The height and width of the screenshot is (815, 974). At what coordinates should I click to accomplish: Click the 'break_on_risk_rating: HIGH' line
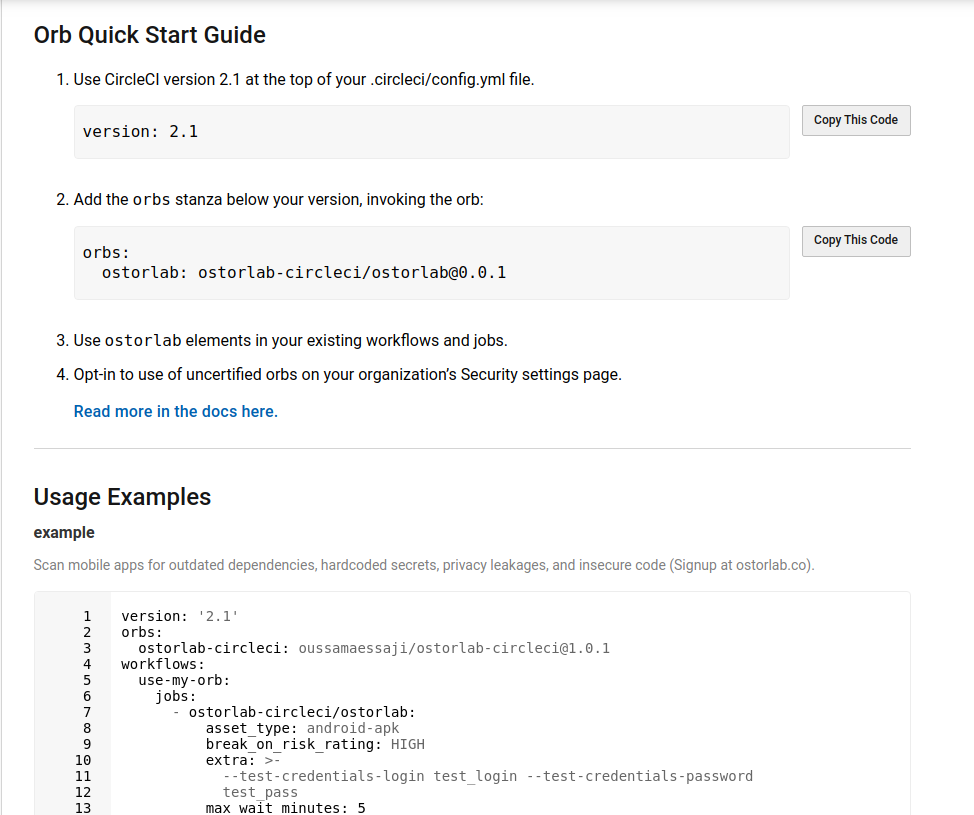coord(315,745)
